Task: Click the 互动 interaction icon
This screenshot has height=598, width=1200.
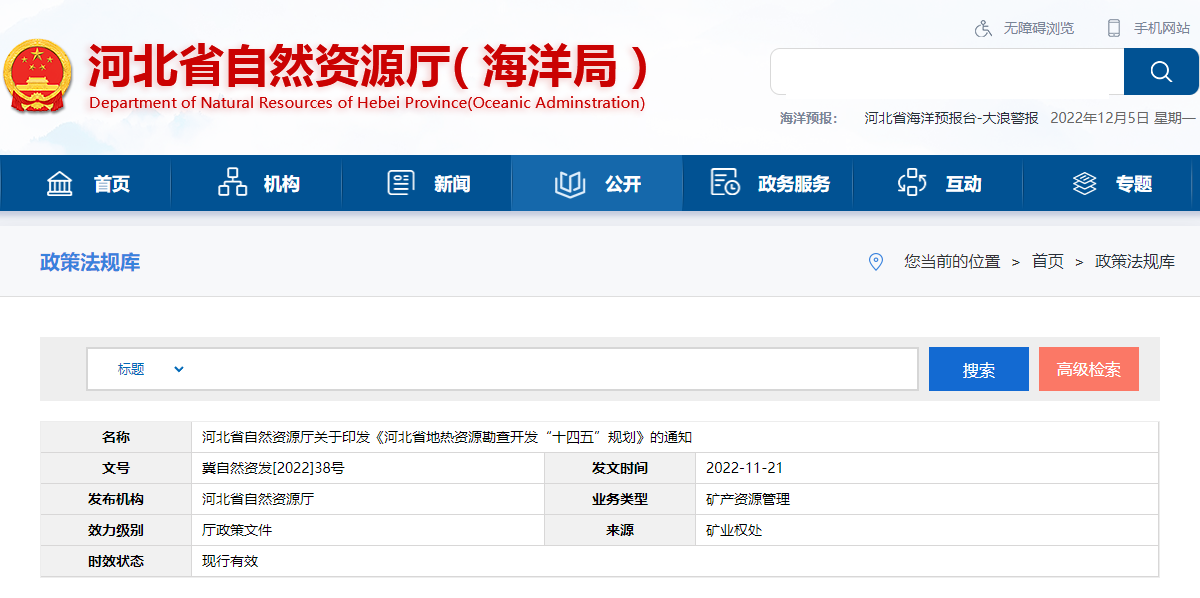Action: [x=911, y=182]
